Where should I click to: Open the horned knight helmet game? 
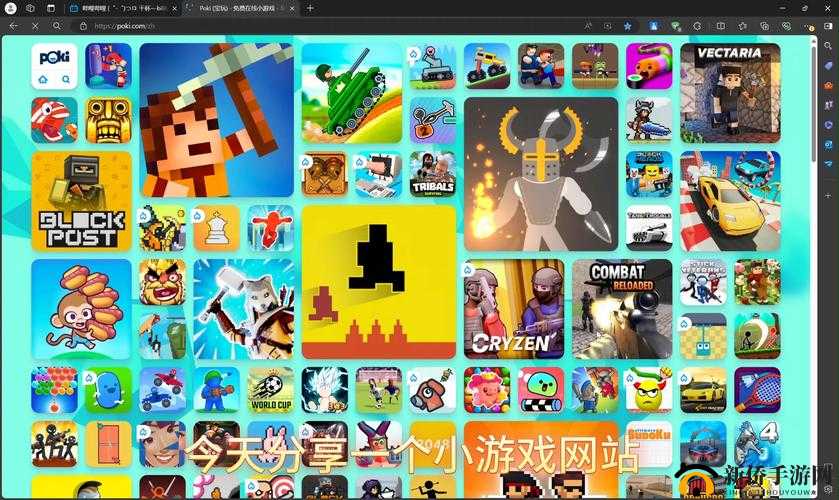(x=540, y=174)
